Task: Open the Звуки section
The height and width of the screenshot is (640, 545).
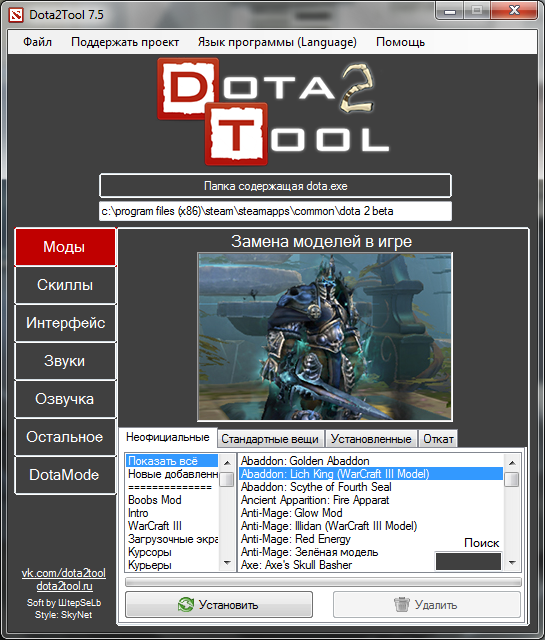Action: 65,361
